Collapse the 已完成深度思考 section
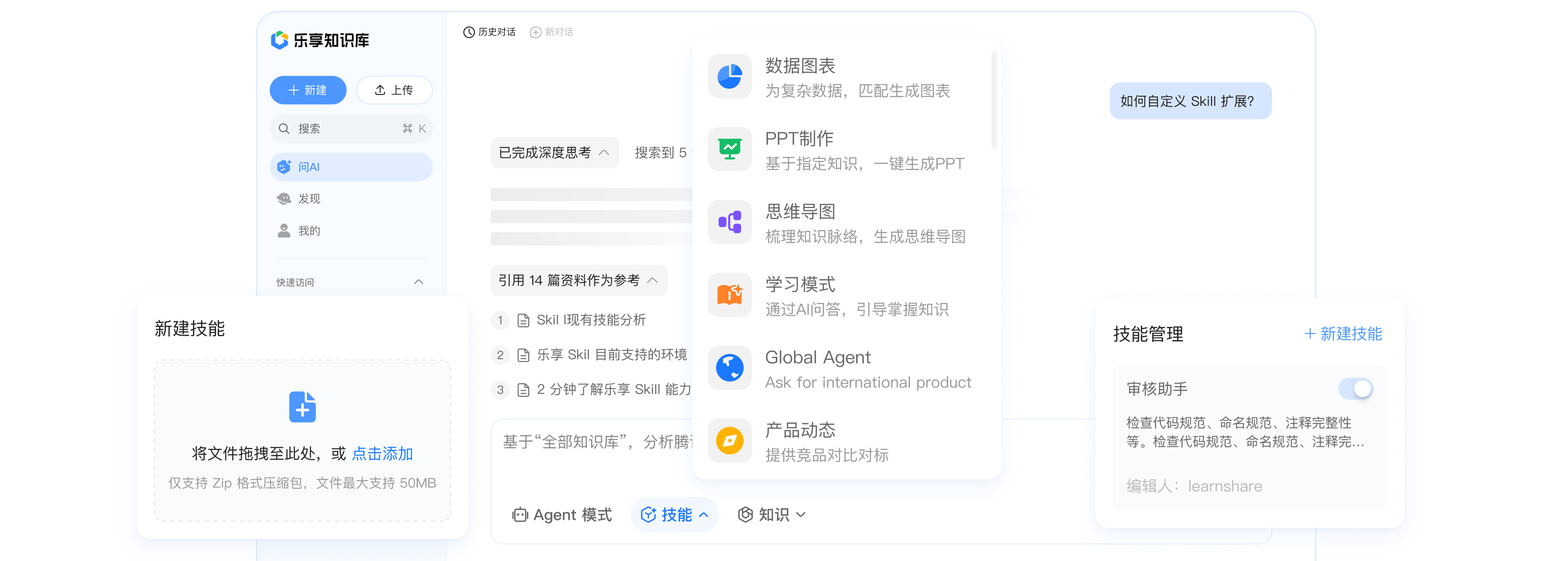1568x561 pixels. coord(554,153)
